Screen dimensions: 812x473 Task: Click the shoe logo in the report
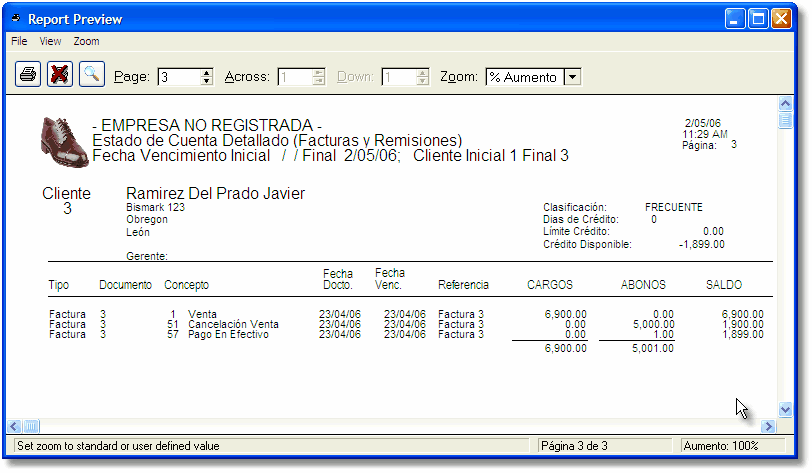coord(63,137)
